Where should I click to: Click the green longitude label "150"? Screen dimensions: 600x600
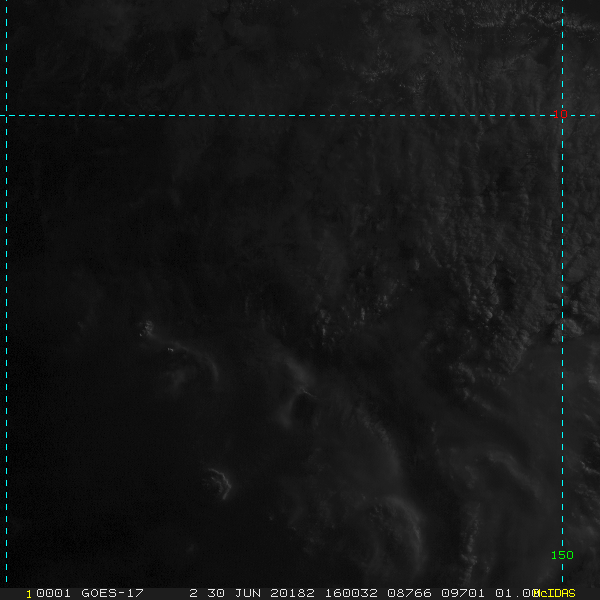562,555
